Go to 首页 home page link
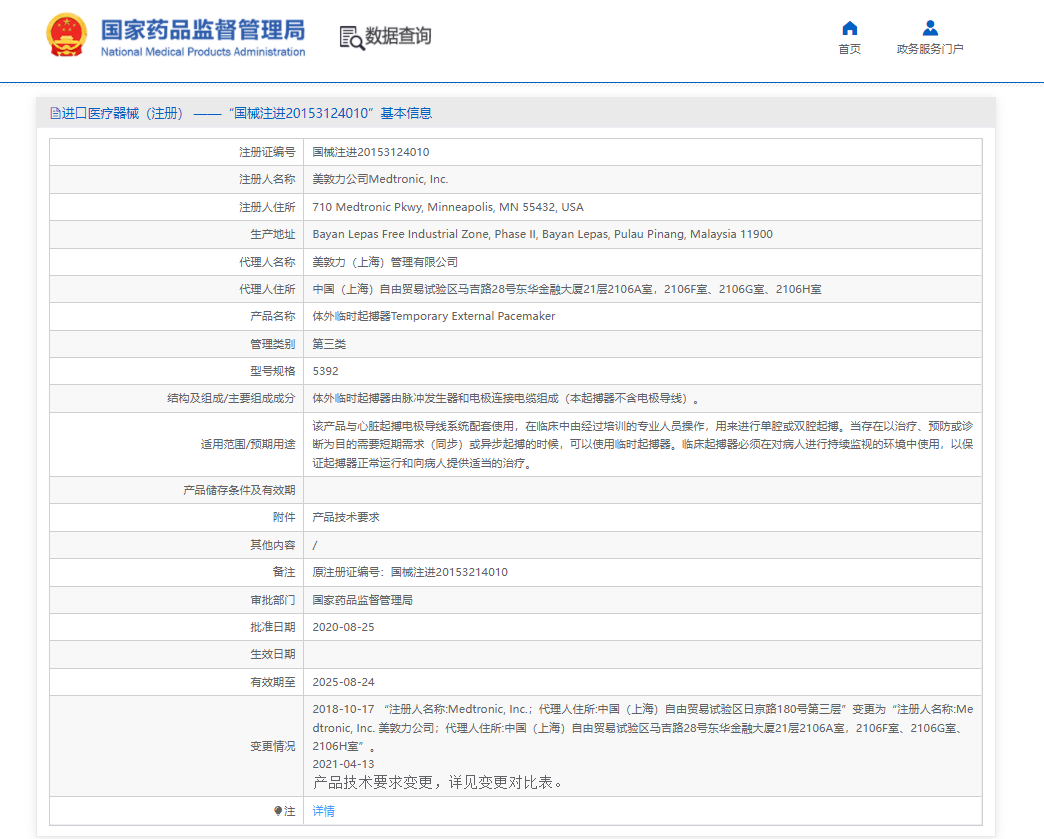The height and width of the screenshot is (839, 1044). (850, 49)
